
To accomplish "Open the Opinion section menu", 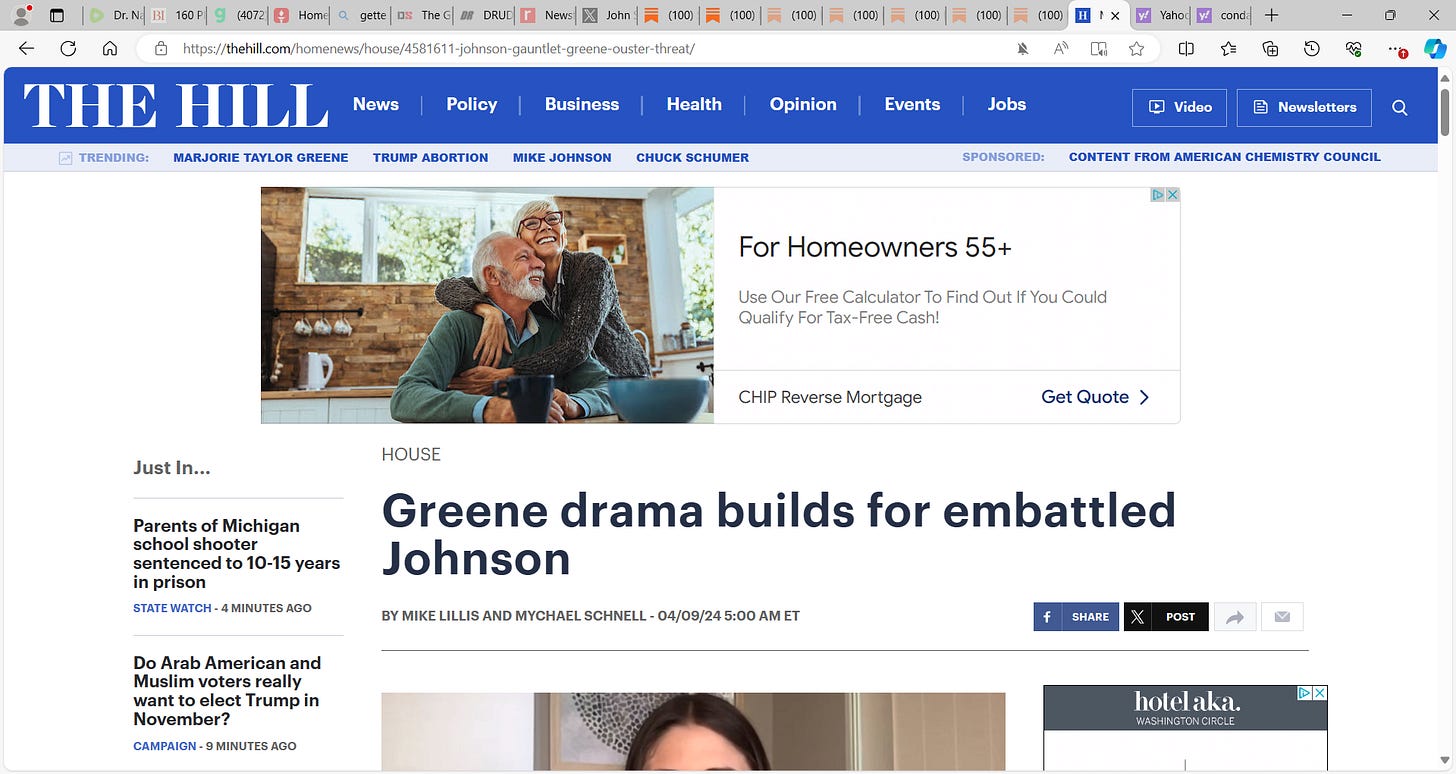I will point(803,104).
